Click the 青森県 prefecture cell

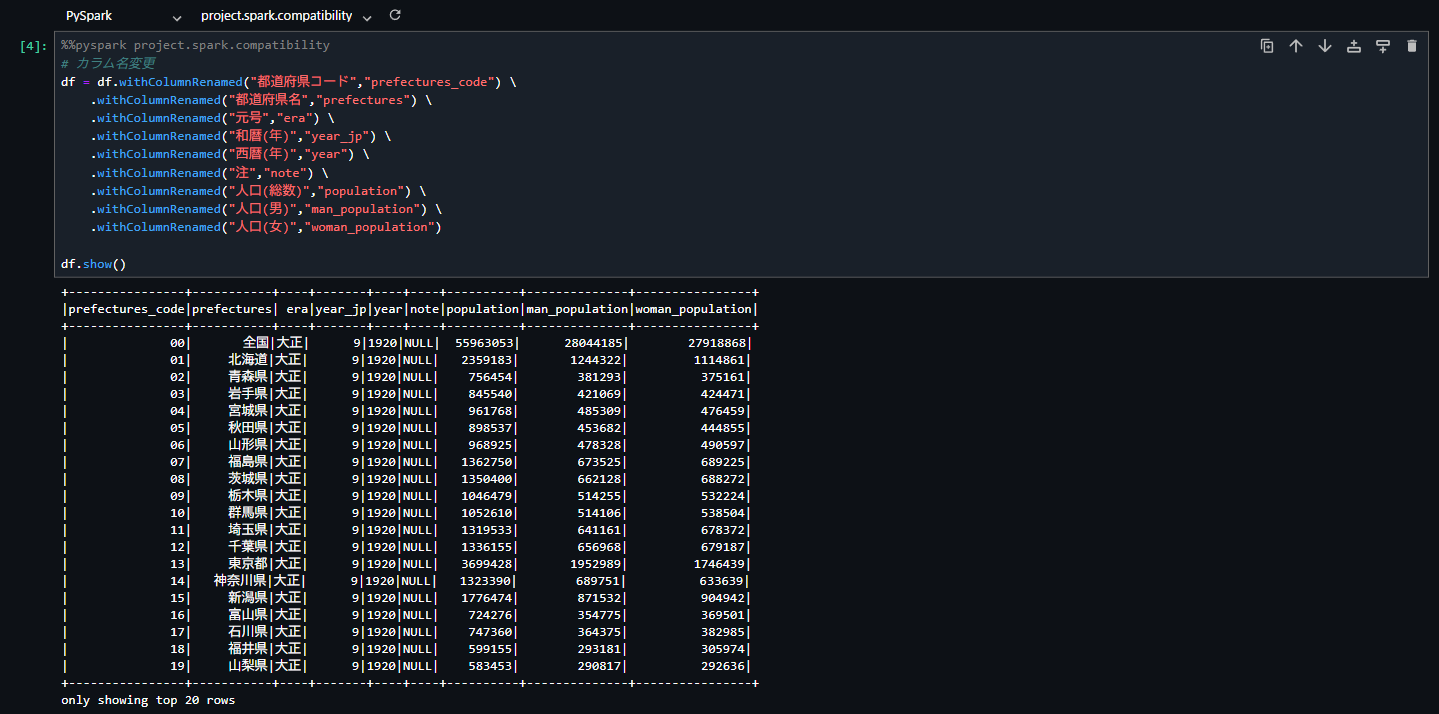click(248, 377)
